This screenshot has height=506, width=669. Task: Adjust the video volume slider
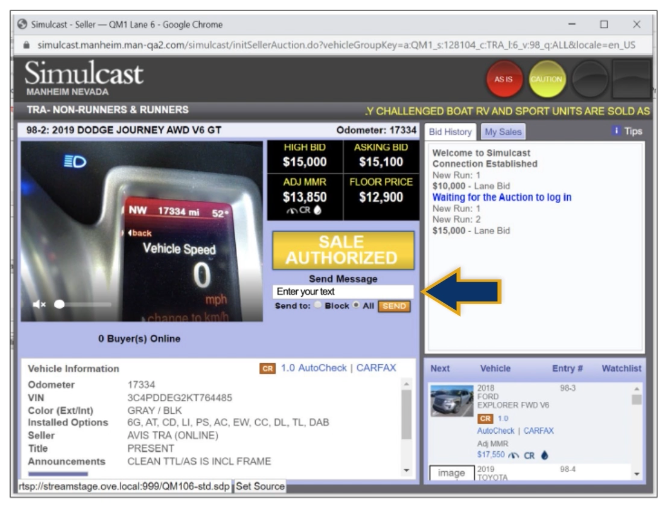coord(81,304)
